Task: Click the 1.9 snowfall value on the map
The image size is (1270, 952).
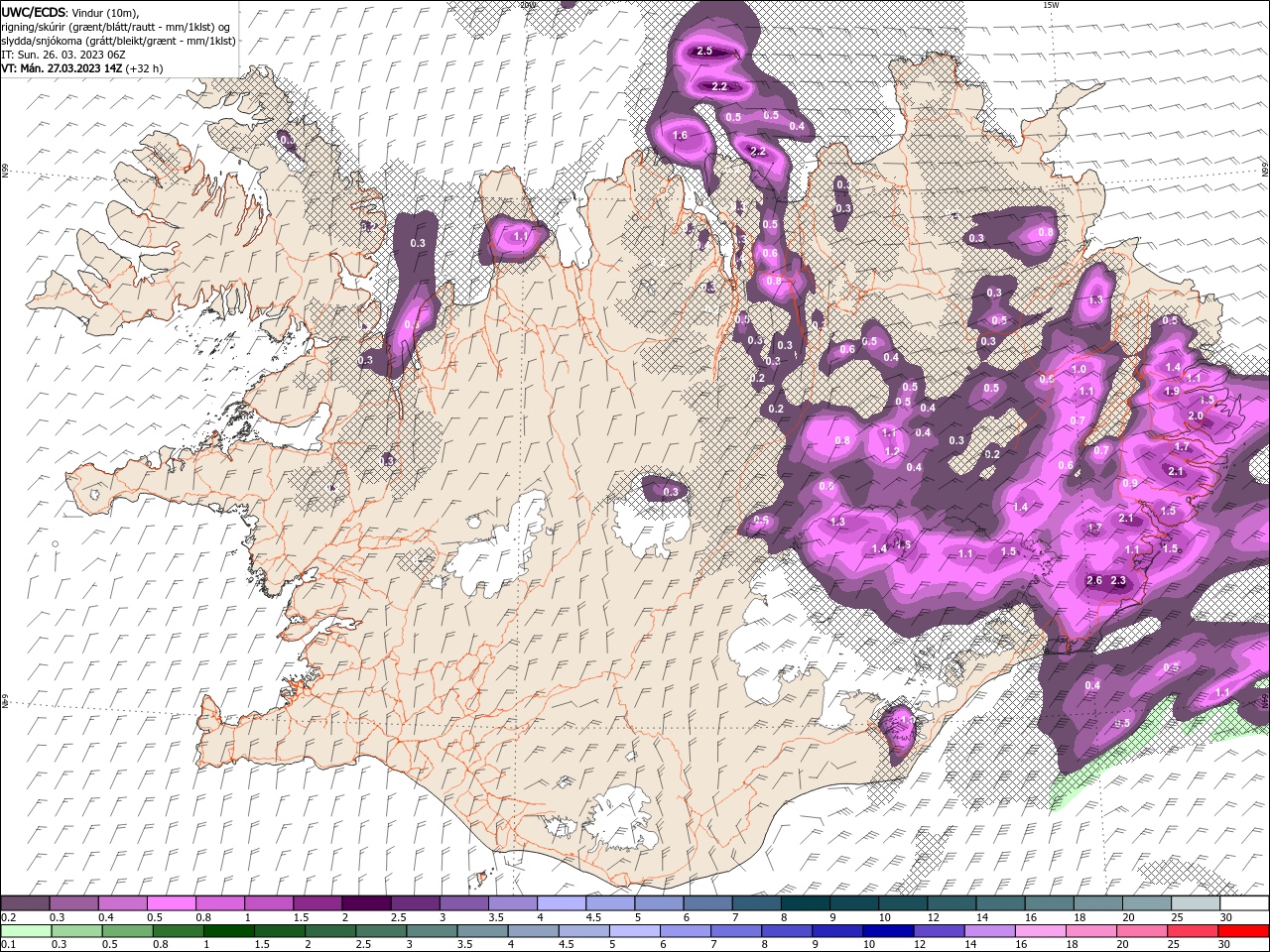Action: coord(1172,392)
